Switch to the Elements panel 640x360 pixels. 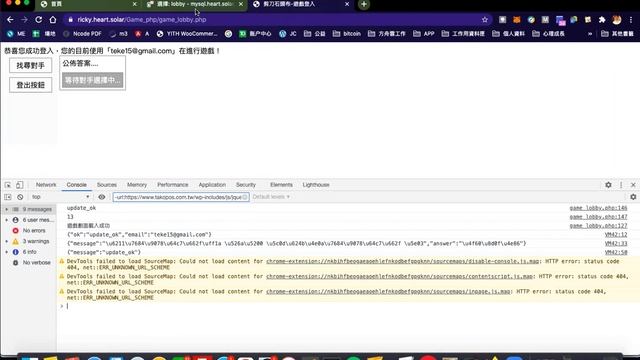[281, 185]
